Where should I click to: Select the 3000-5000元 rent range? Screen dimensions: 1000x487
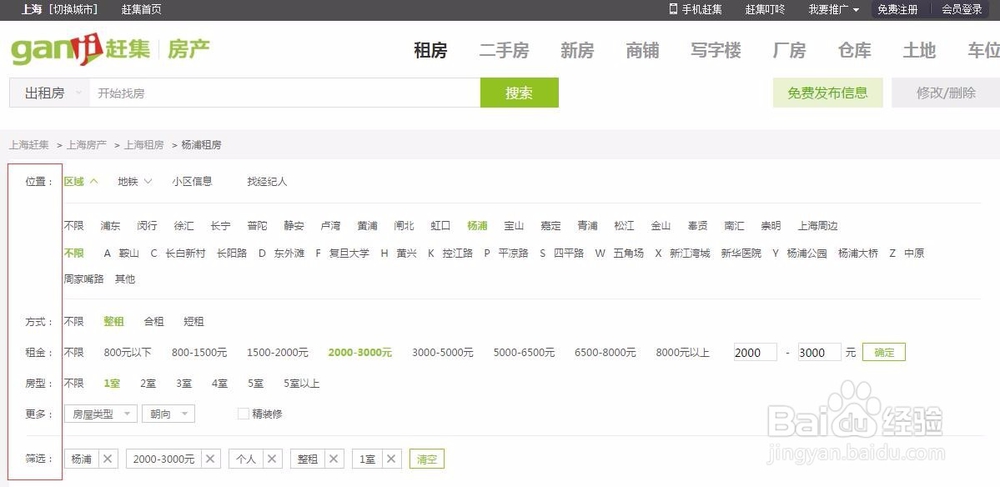click(x=443, y=353)
